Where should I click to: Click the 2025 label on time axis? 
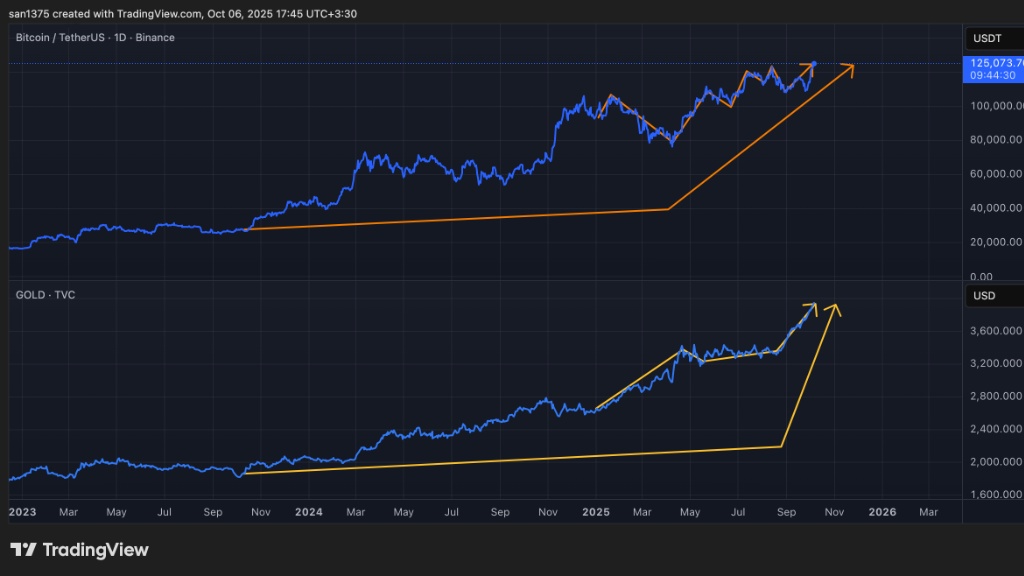(595, 512)
